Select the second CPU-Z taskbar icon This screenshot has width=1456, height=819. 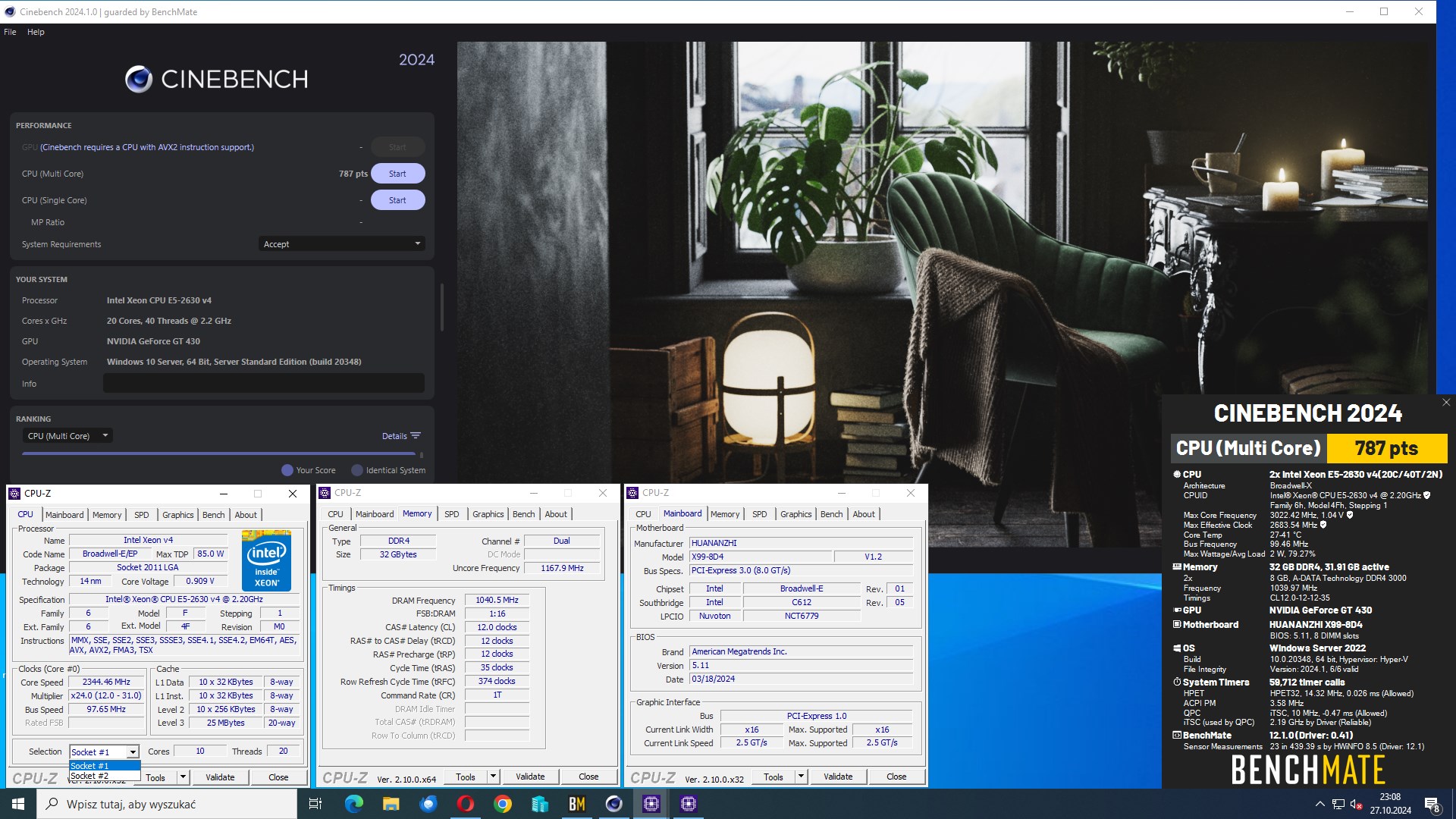[689, 804]
